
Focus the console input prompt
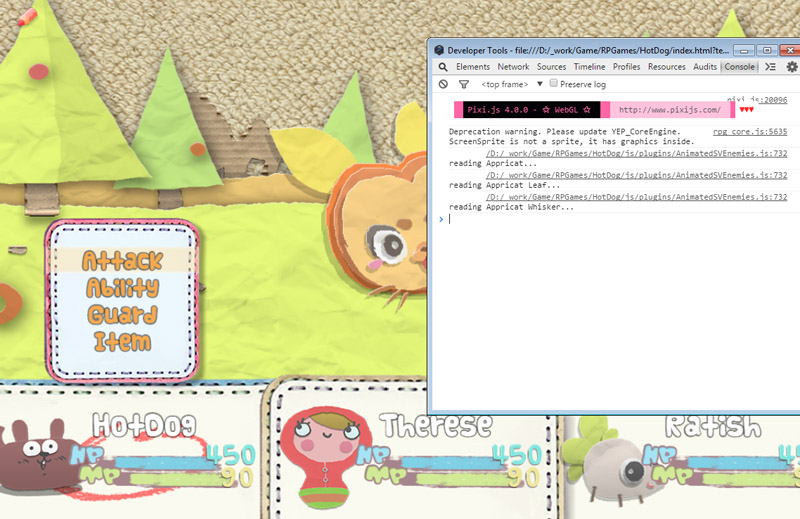tap(617, 219)
